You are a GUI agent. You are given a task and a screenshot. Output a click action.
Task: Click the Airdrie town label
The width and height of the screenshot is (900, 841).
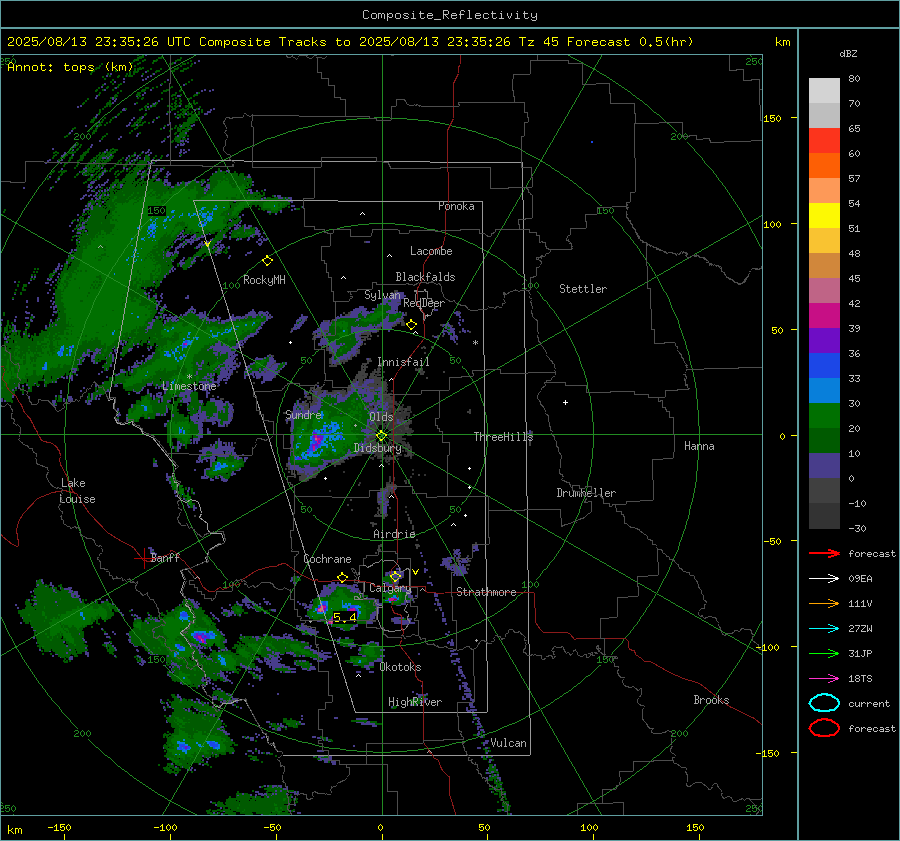394,534
